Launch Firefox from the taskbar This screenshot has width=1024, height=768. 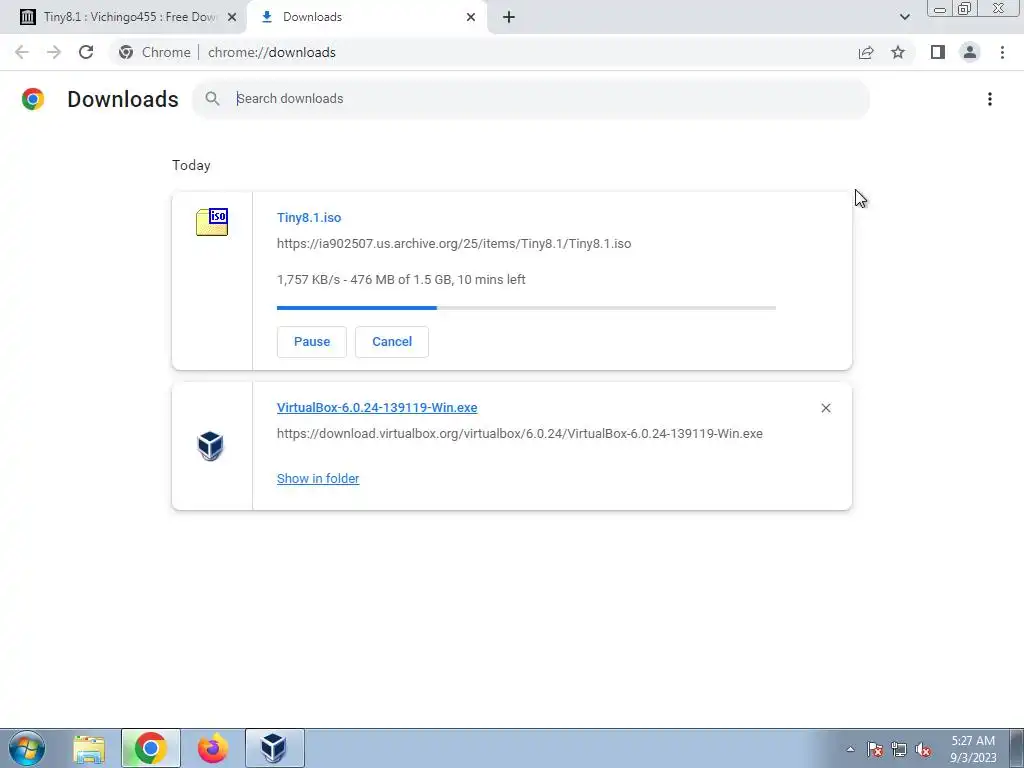[212, 748]
